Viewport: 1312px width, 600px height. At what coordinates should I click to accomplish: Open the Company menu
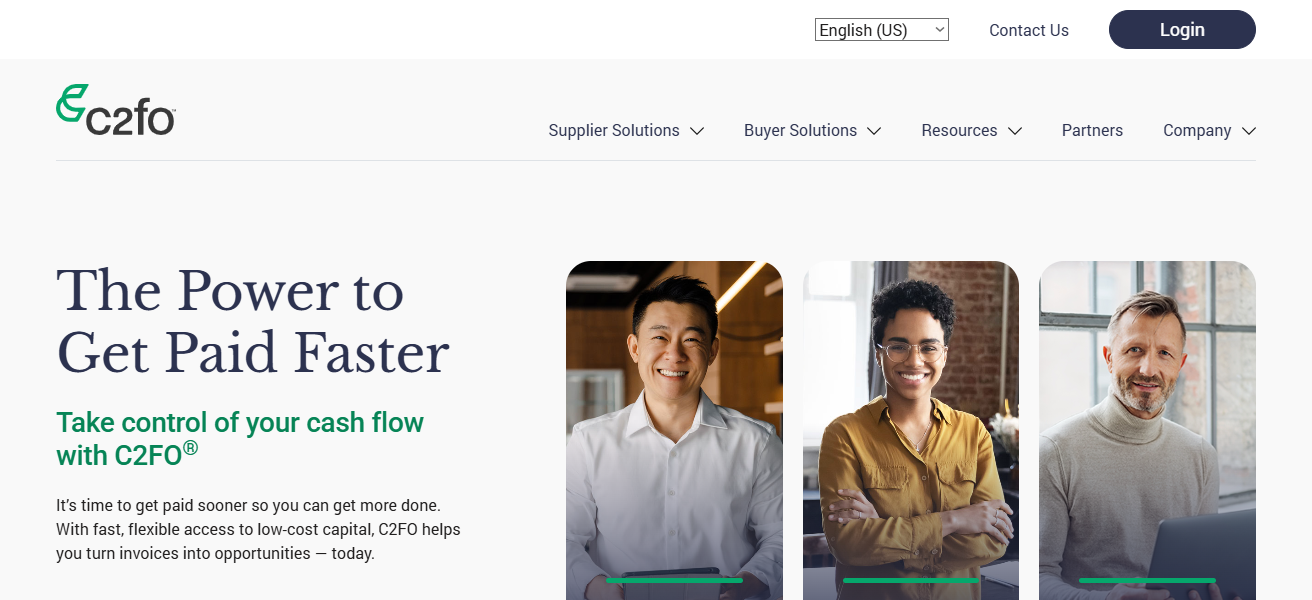pos(1209,130)
